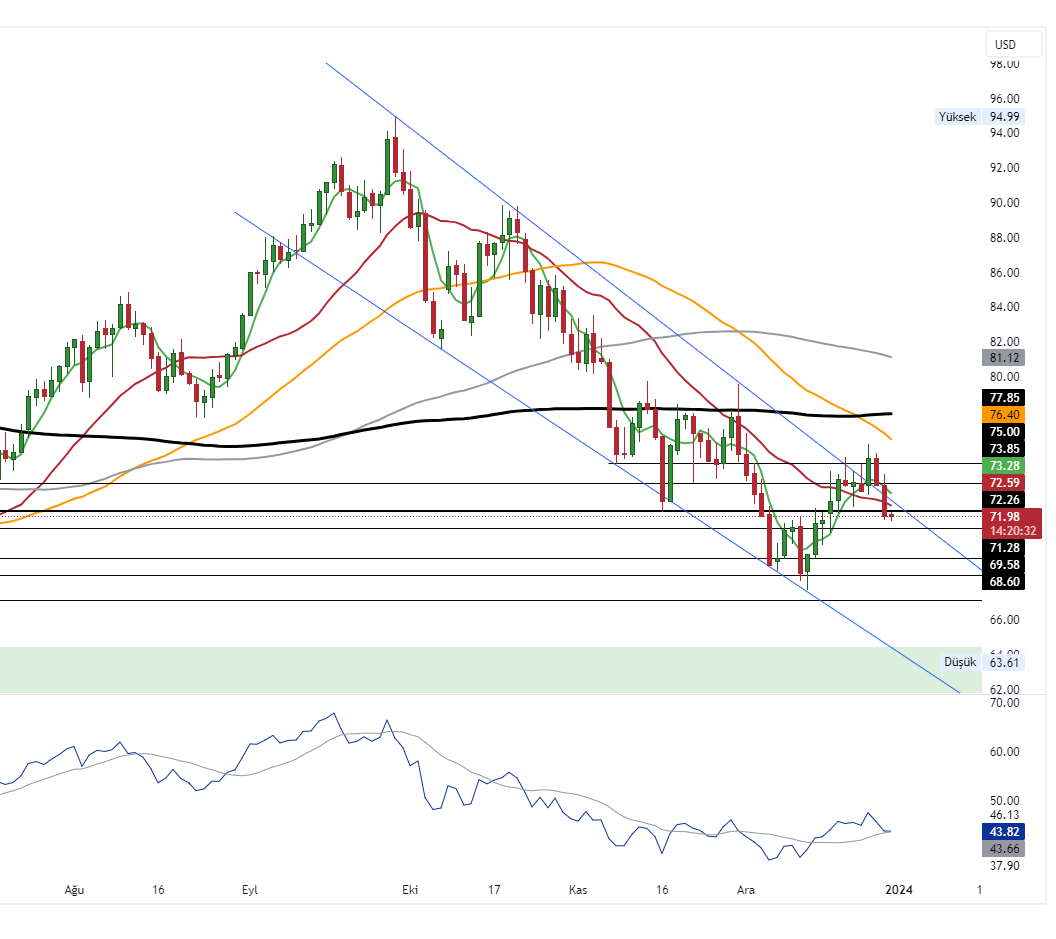Click the 75.00 horizontal level label
Screen dimensions: 1056x939
pyautogui.click(x=1004, y=431)
